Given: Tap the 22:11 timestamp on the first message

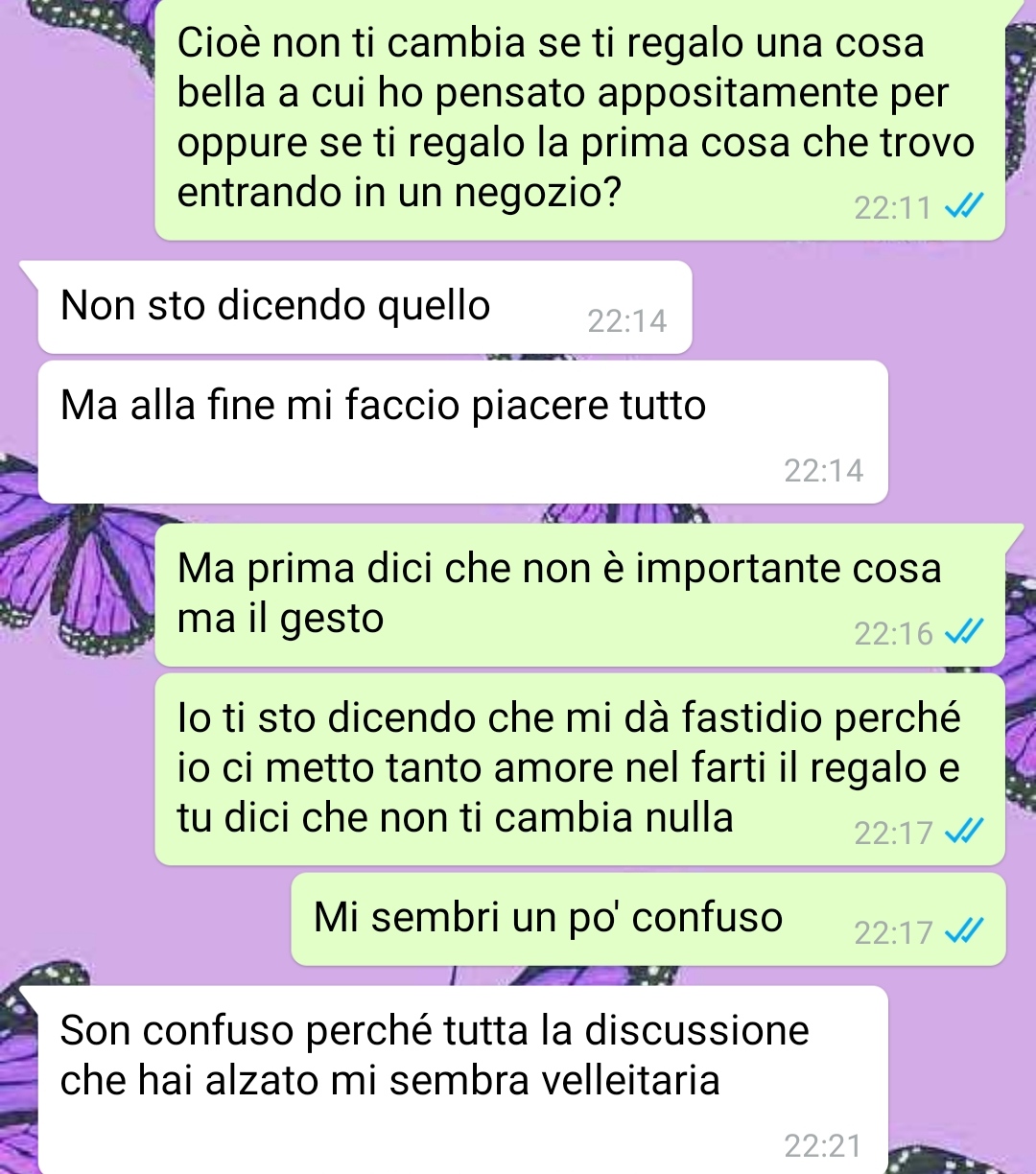Looking at the screenshot, I should (x=893, y=208).
